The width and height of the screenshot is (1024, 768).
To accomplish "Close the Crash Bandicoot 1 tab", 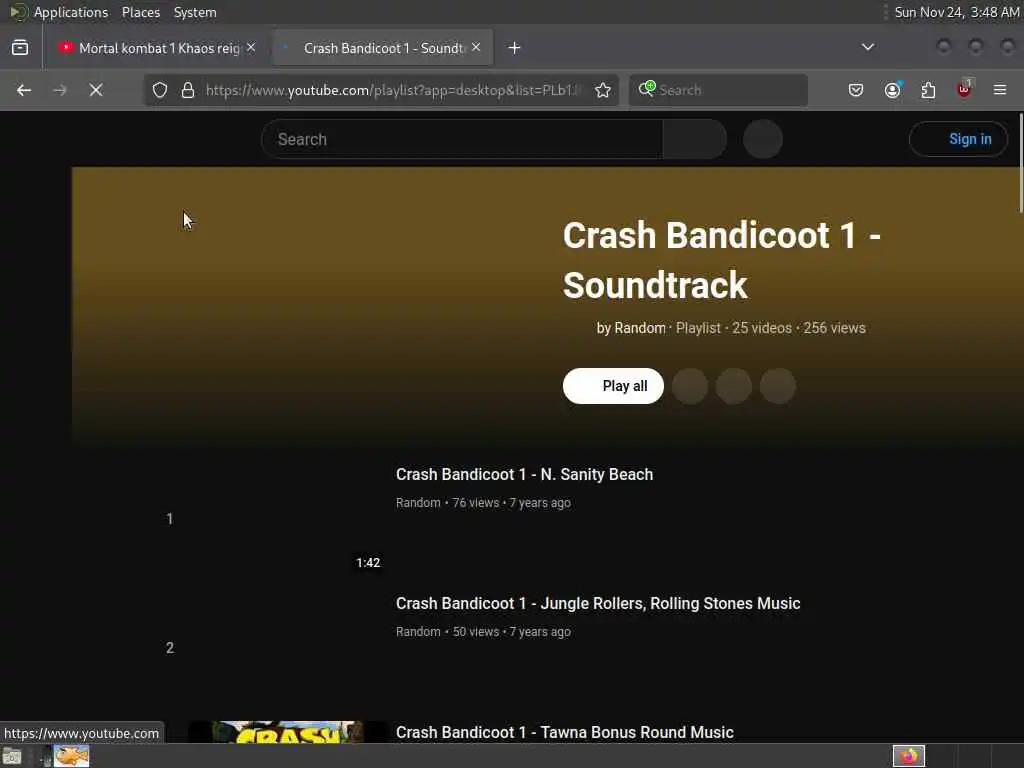I will pyautogui.click(x=476, y=47).
